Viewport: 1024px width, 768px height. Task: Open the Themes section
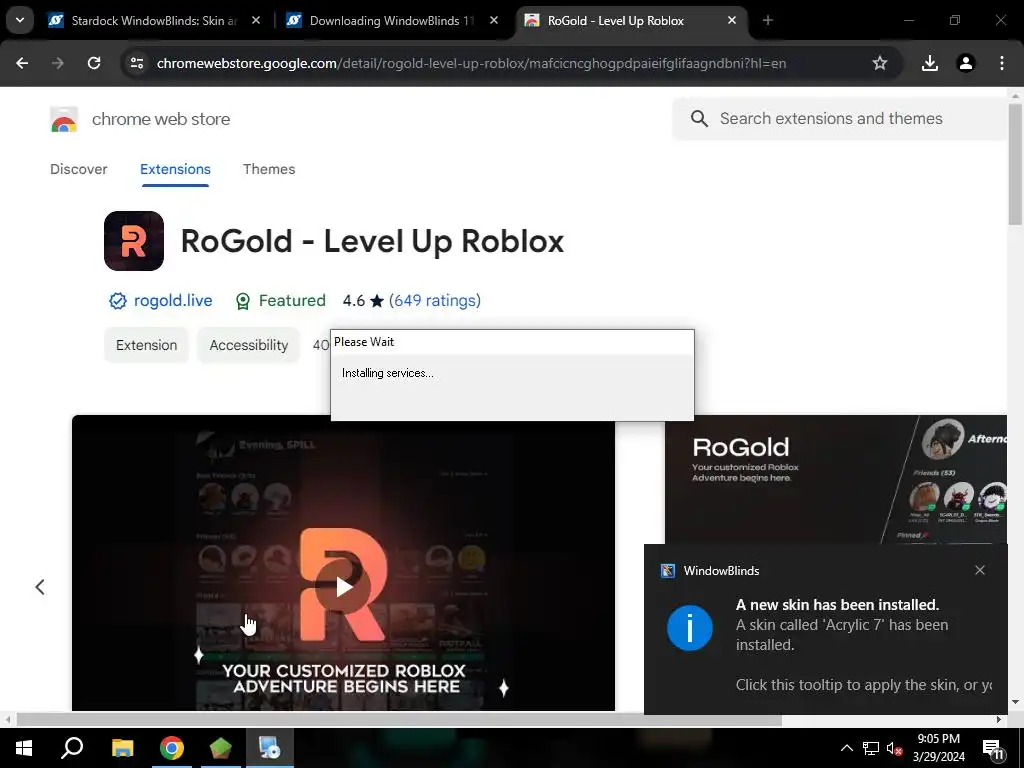pos(269,169)
